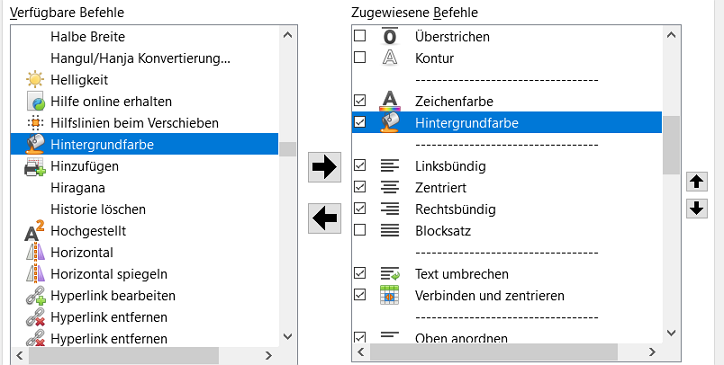The width and height of the screenshot is (724, 365).
Task: Remove command with left arrow button
Action: 325,218
